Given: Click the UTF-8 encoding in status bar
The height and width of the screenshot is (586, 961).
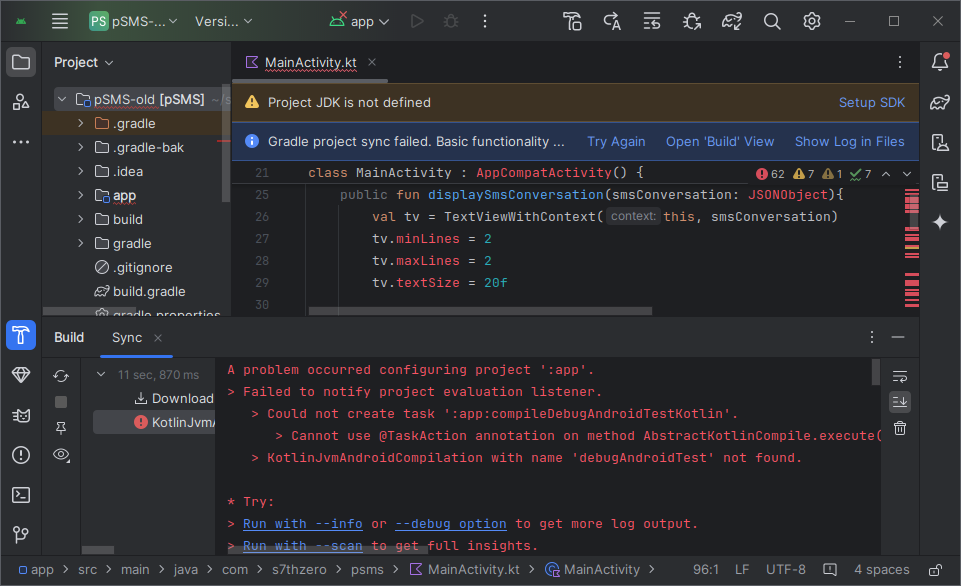Looking at the screenshot, I should 786,569.
